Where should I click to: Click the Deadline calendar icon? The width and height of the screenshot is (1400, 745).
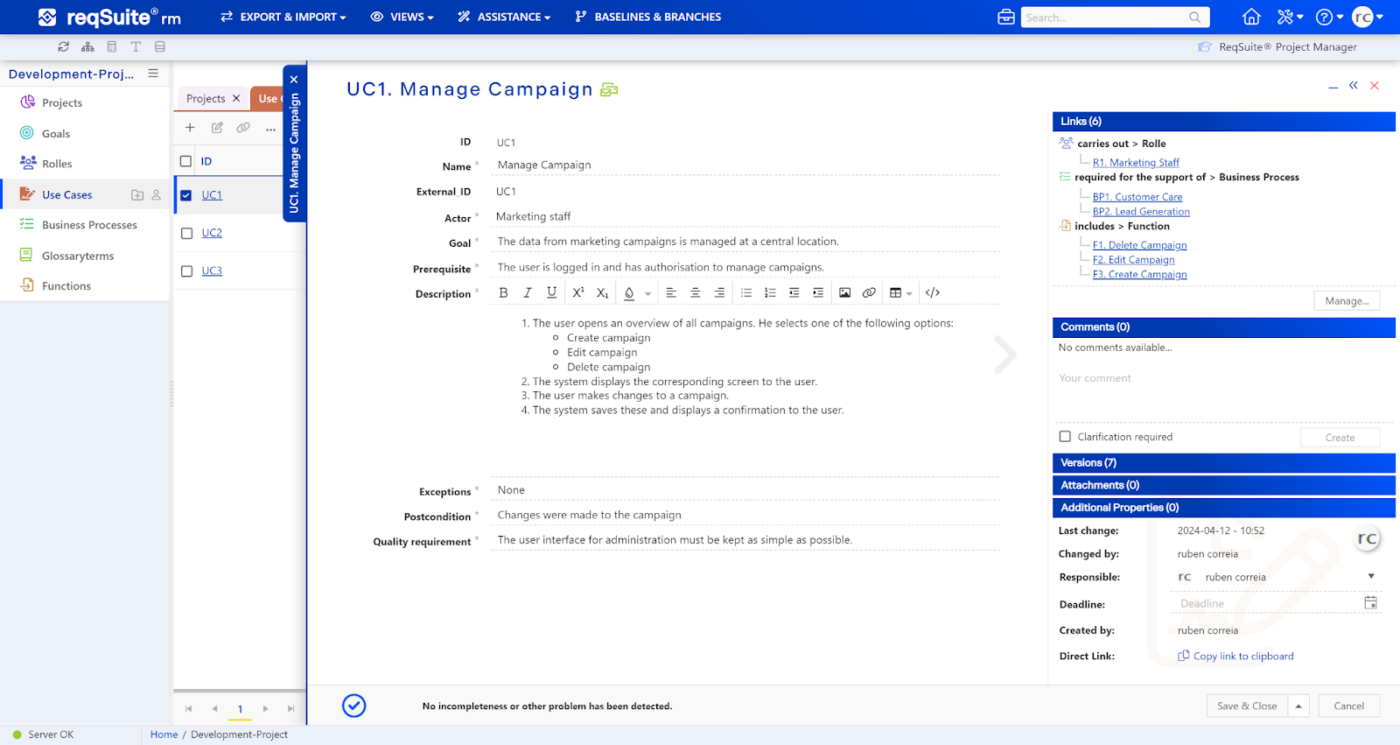pos(1370,603)
